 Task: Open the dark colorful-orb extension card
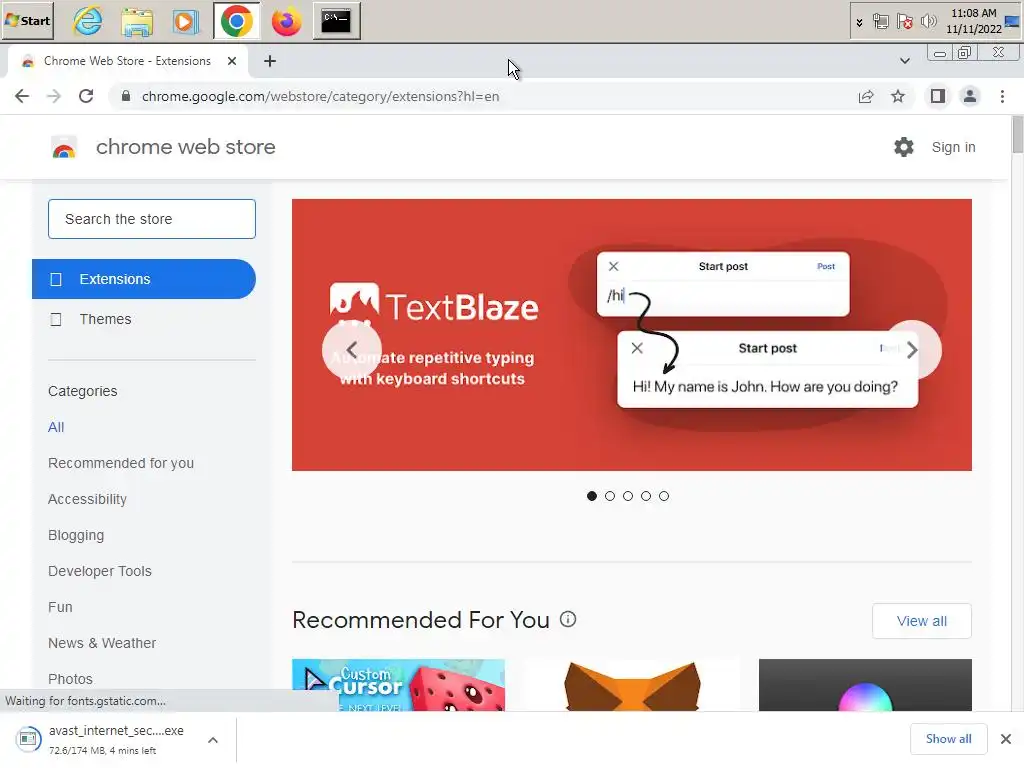click(x=865, y=685)
